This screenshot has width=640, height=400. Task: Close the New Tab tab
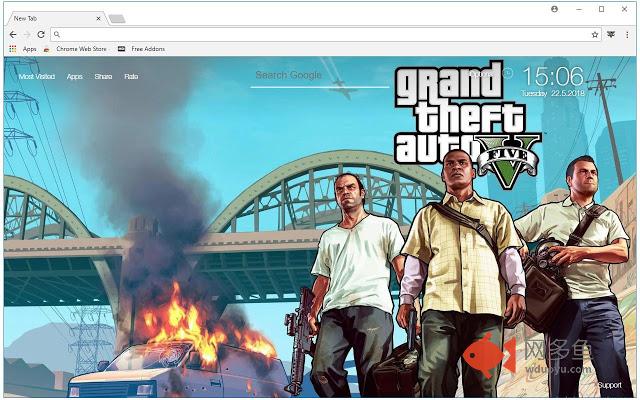[98, 18]
